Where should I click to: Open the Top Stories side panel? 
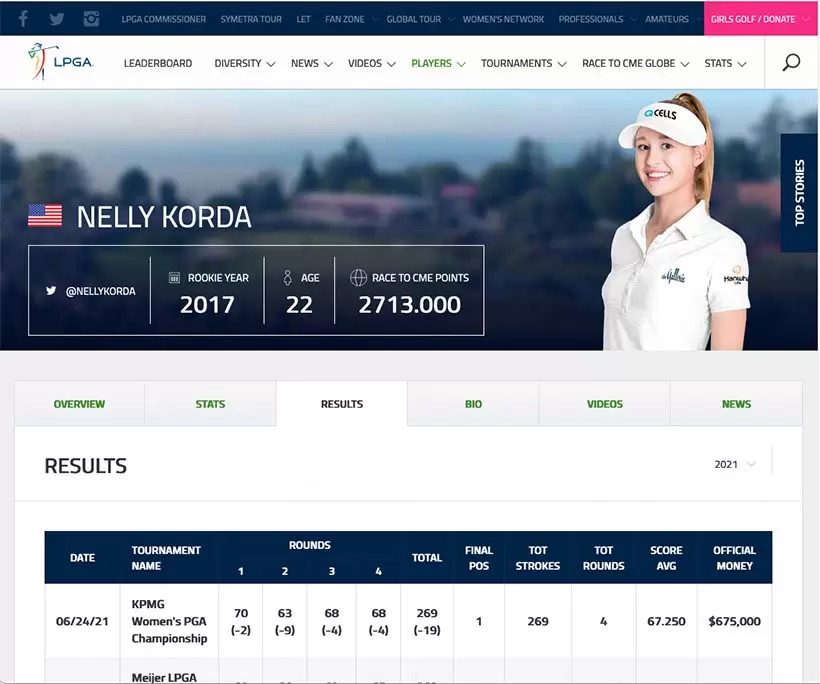pos(799,192)
